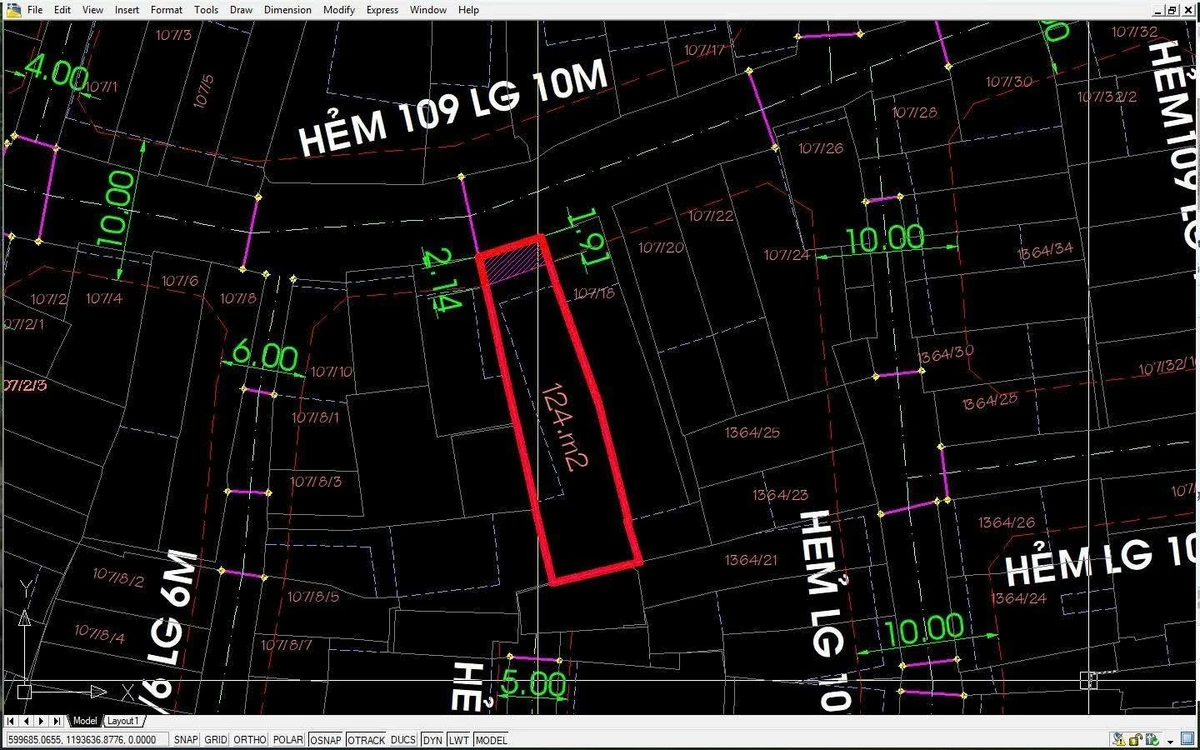Open the Dimension menu
Screen dimensions: 1200x750
coord(288,10)
